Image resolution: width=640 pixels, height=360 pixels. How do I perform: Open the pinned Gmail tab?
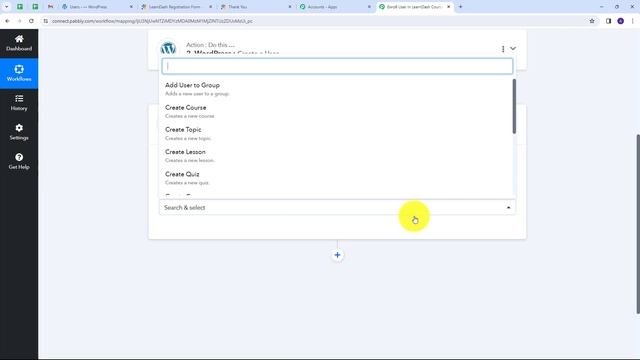click(x=50, y=7)
